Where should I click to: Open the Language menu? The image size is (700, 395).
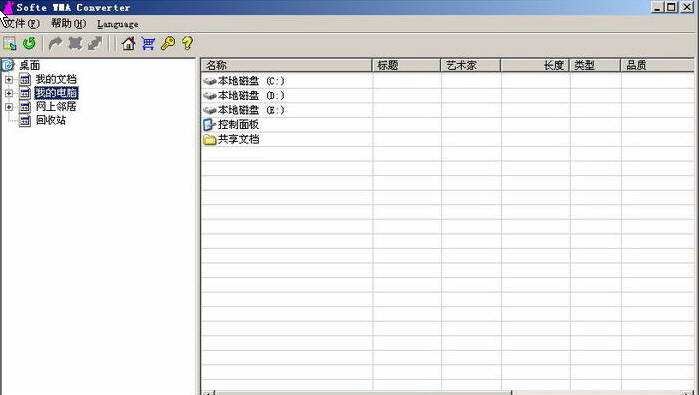[118, 24]
